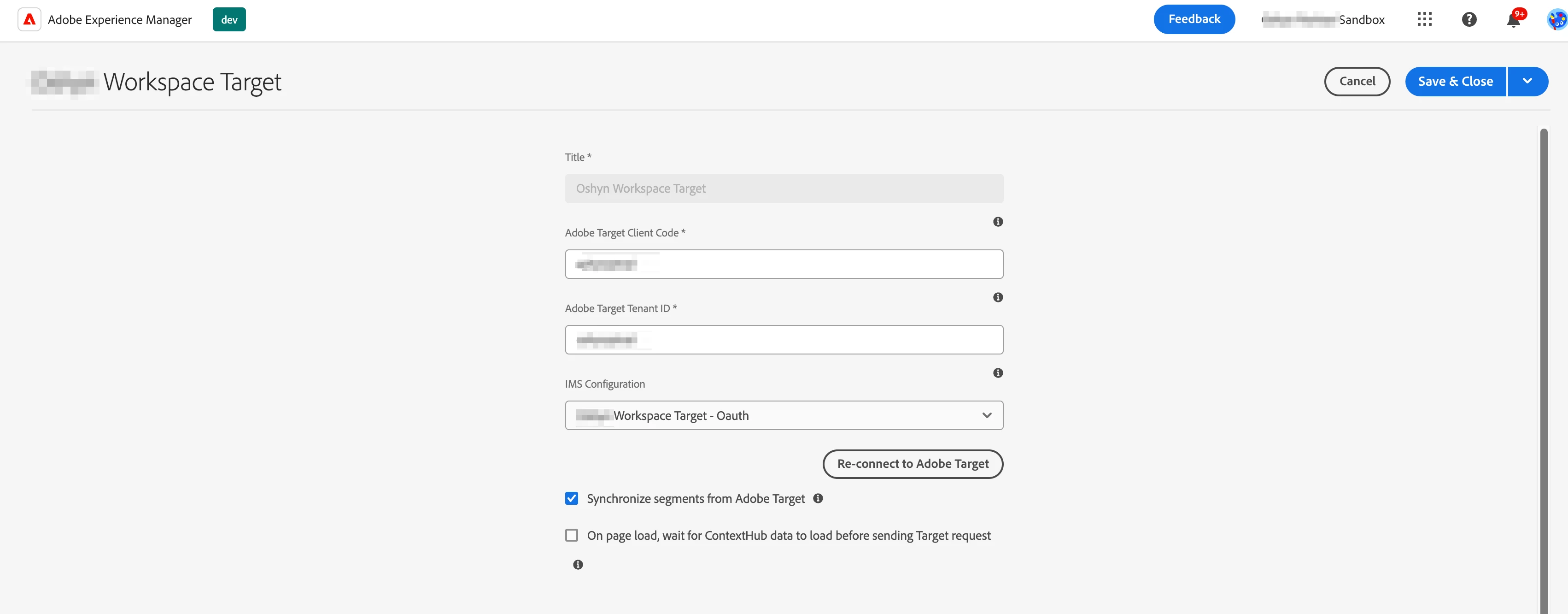Expand the IMS Configuration dropdown
Image resolution: width=1568 pixels, height=614 pixels.
(784, 415)
